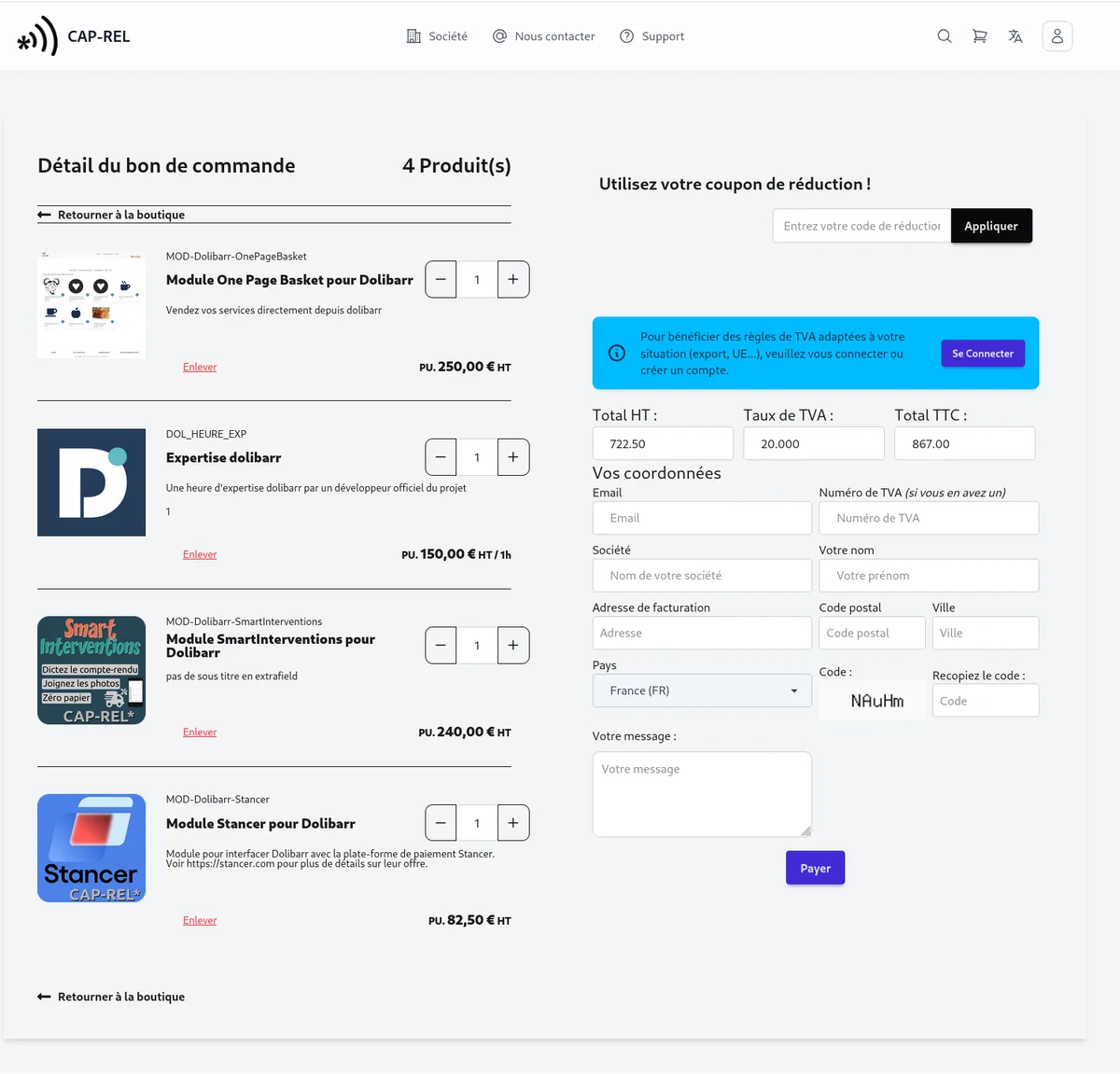Increase quantity of Expertise dolibarr
The height and width of the screenshot is (1074, 1120).
(513, 457)
